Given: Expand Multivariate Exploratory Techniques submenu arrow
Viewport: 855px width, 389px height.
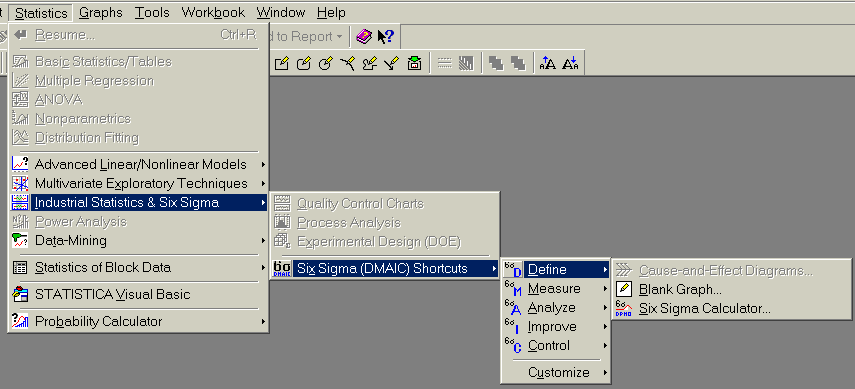Looking at the screenshot, I should tap(263, 183).
